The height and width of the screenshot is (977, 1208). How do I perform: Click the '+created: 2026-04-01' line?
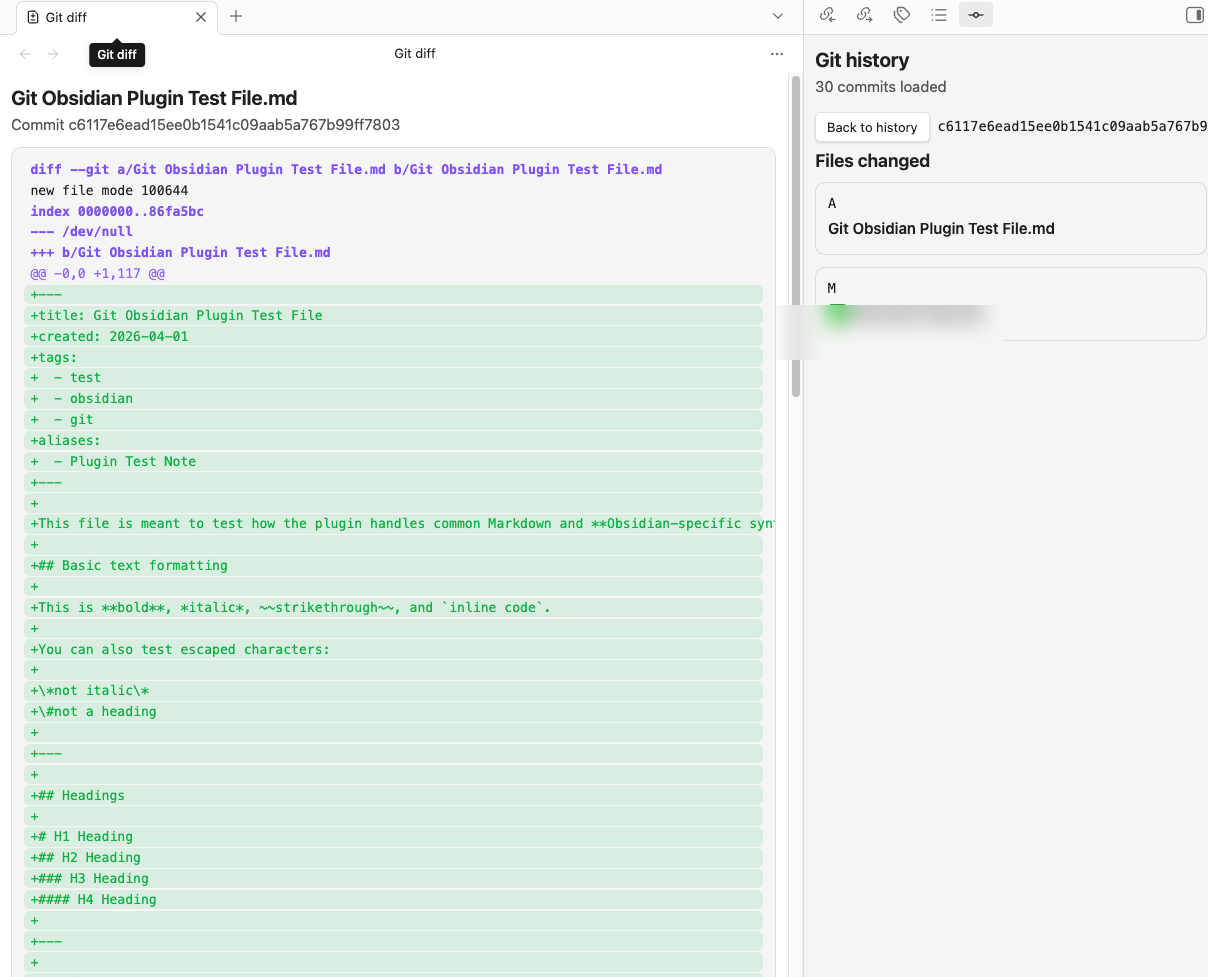click(394, 336)
